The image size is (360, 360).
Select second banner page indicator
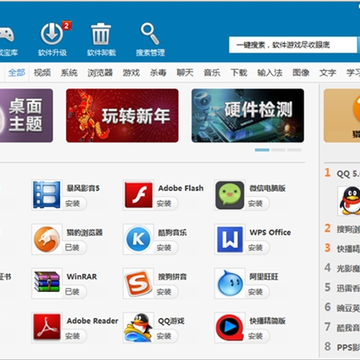tap(278, 150)
